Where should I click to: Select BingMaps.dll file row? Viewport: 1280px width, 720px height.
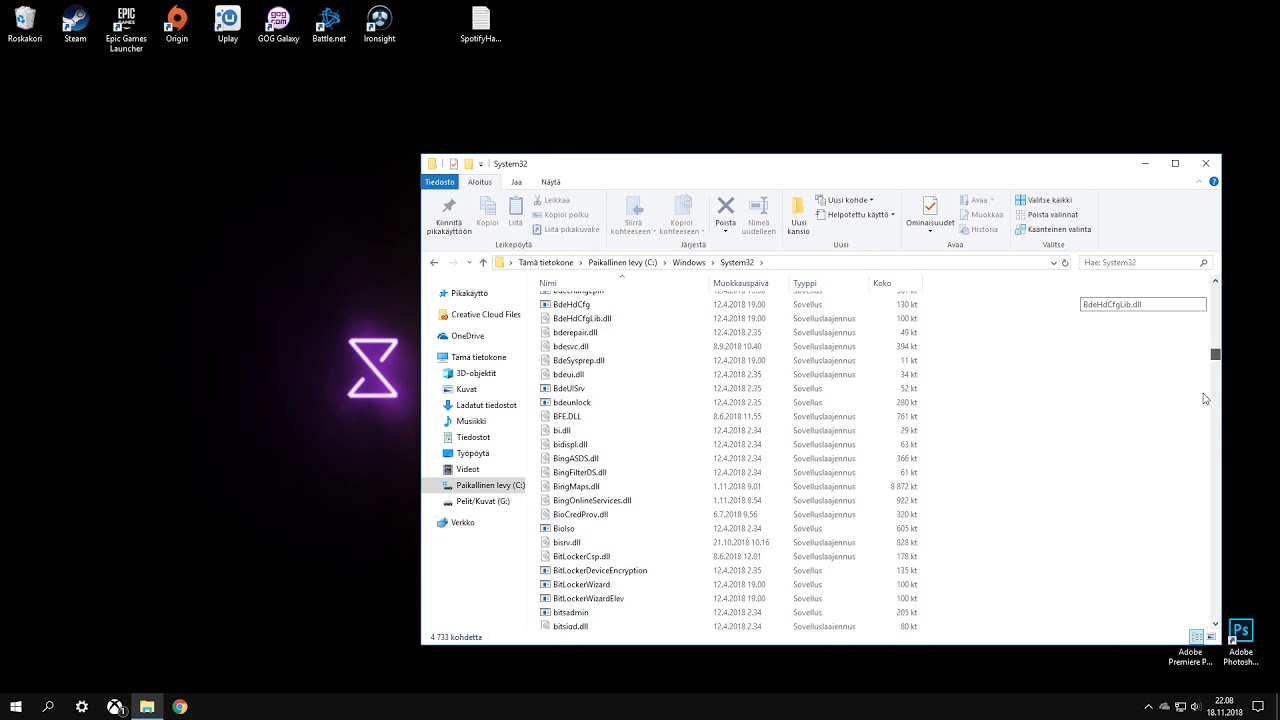[728, 486]
